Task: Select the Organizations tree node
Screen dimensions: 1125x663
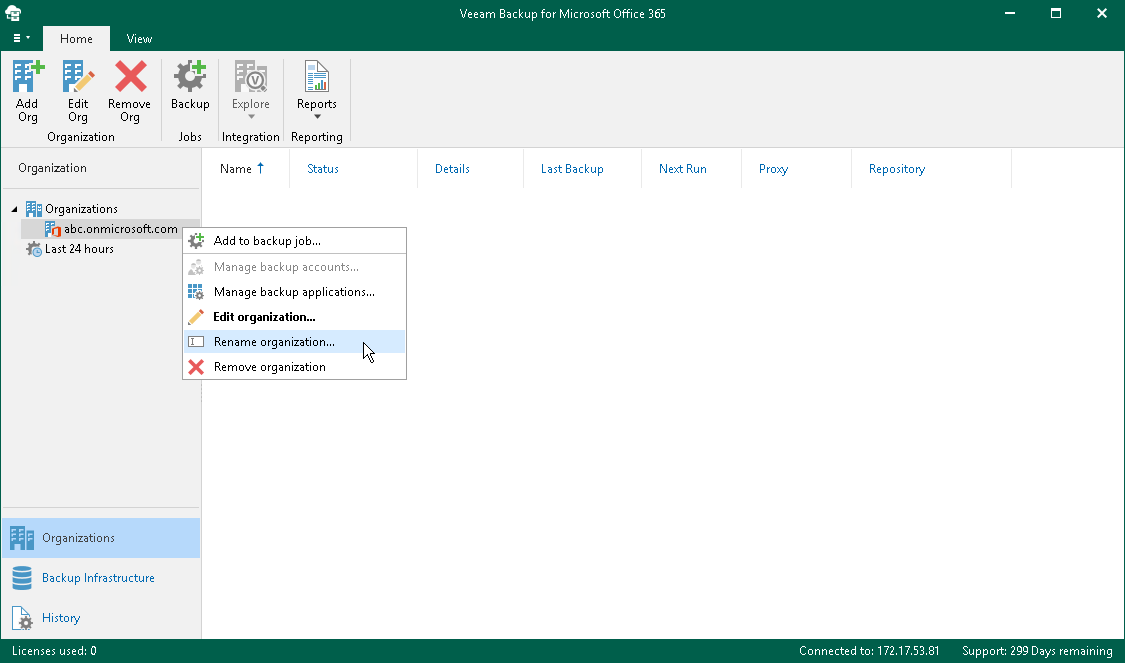Action: click(81, 209)
